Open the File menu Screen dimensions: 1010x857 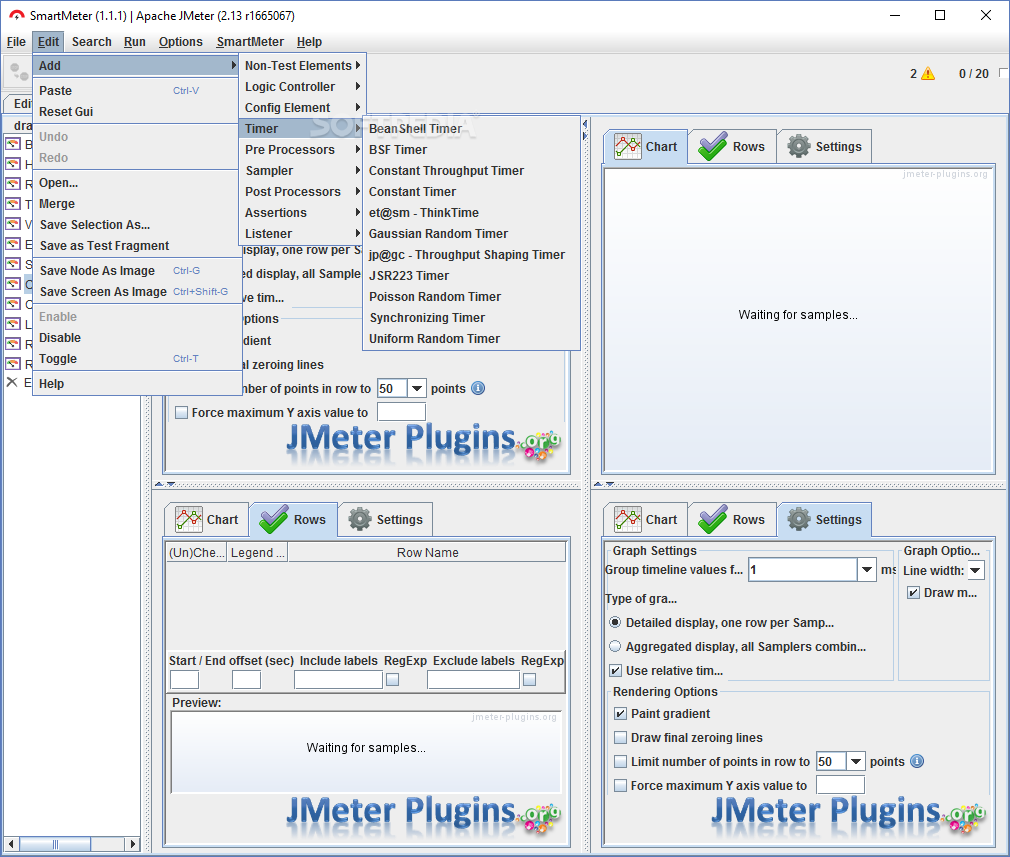click(x=16, y=42)
